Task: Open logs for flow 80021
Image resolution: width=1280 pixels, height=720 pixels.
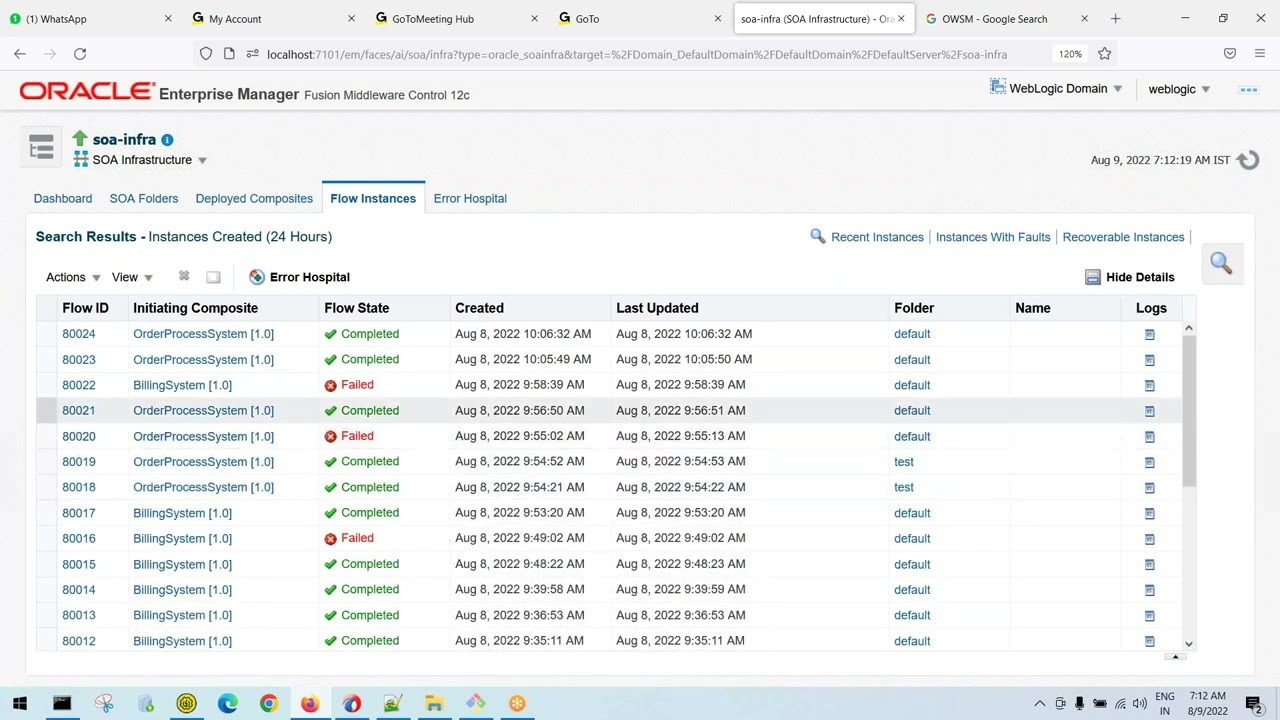Action: 1150,411
